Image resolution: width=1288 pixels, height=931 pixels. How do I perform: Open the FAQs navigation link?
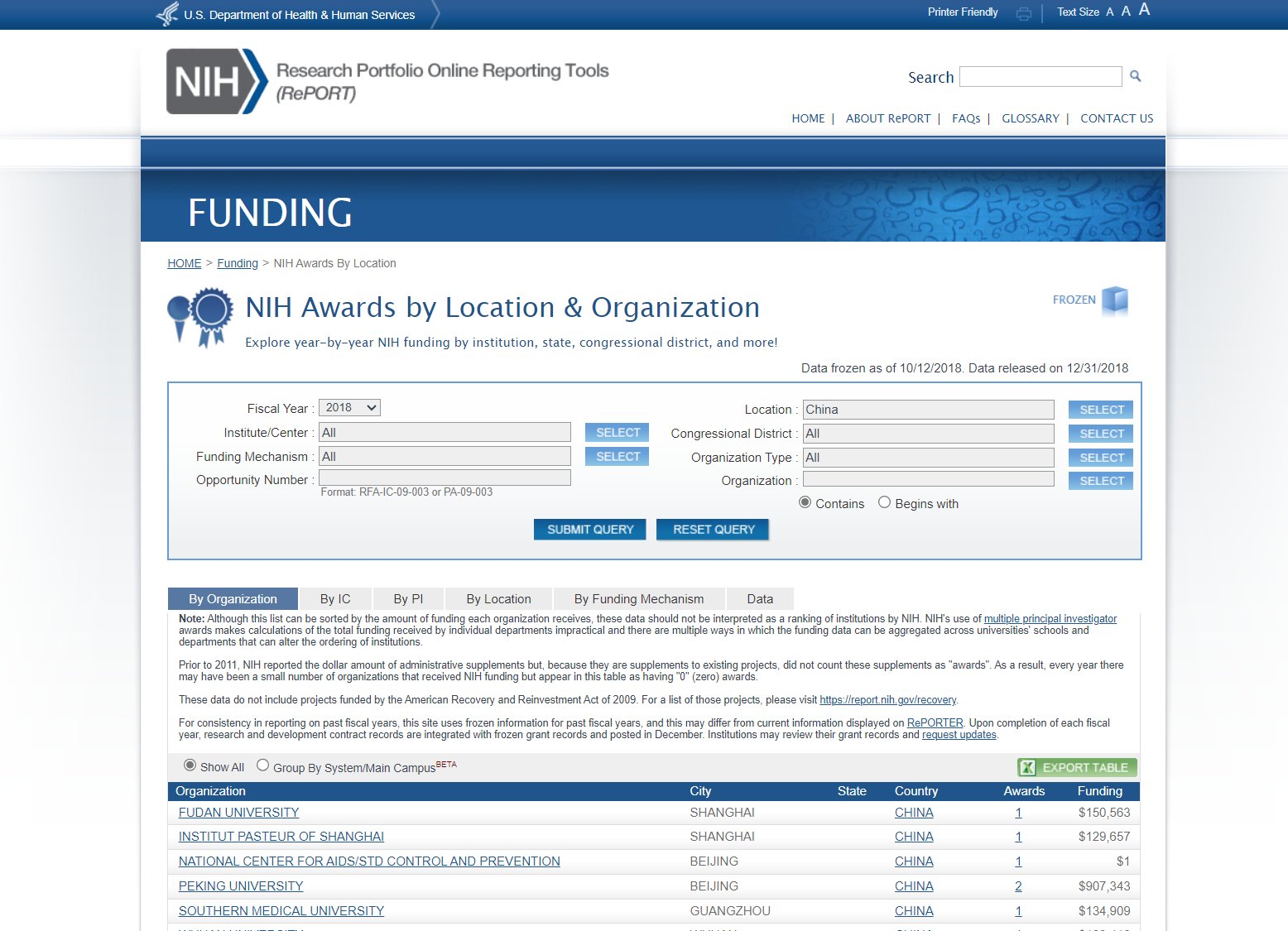966,118
